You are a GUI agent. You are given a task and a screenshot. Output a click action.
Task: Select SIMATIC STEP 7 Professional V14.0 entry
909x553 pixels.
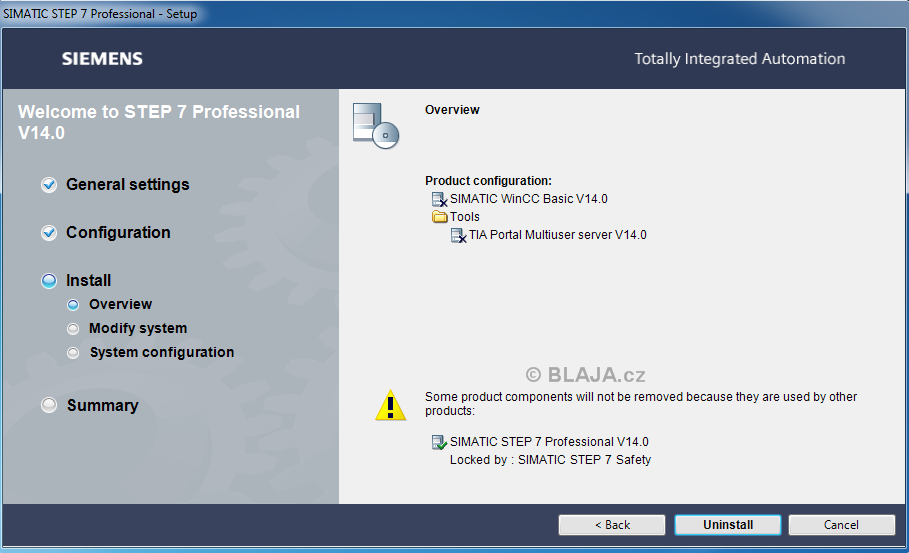549,442
